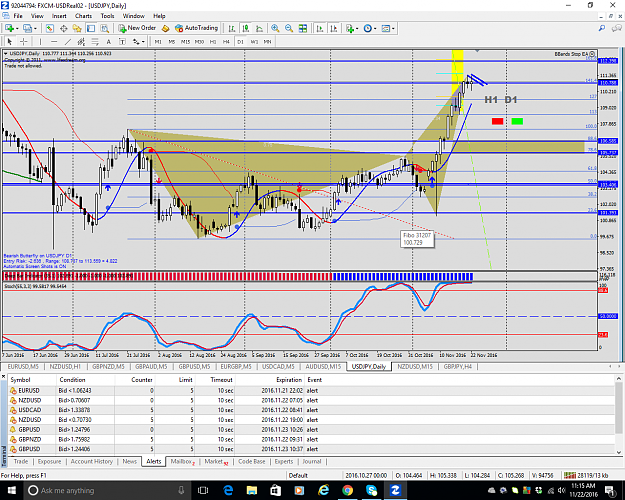The width and height of the screenshot is (625, 500).
Task: Open the Journal terminal tab
Action: 312,461
